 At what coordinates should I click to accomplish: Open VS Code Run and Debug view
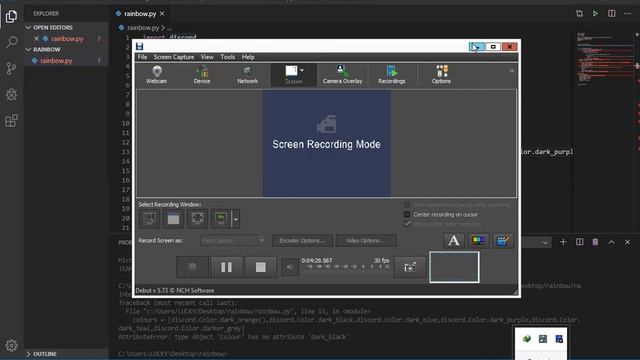coord(11,94)
